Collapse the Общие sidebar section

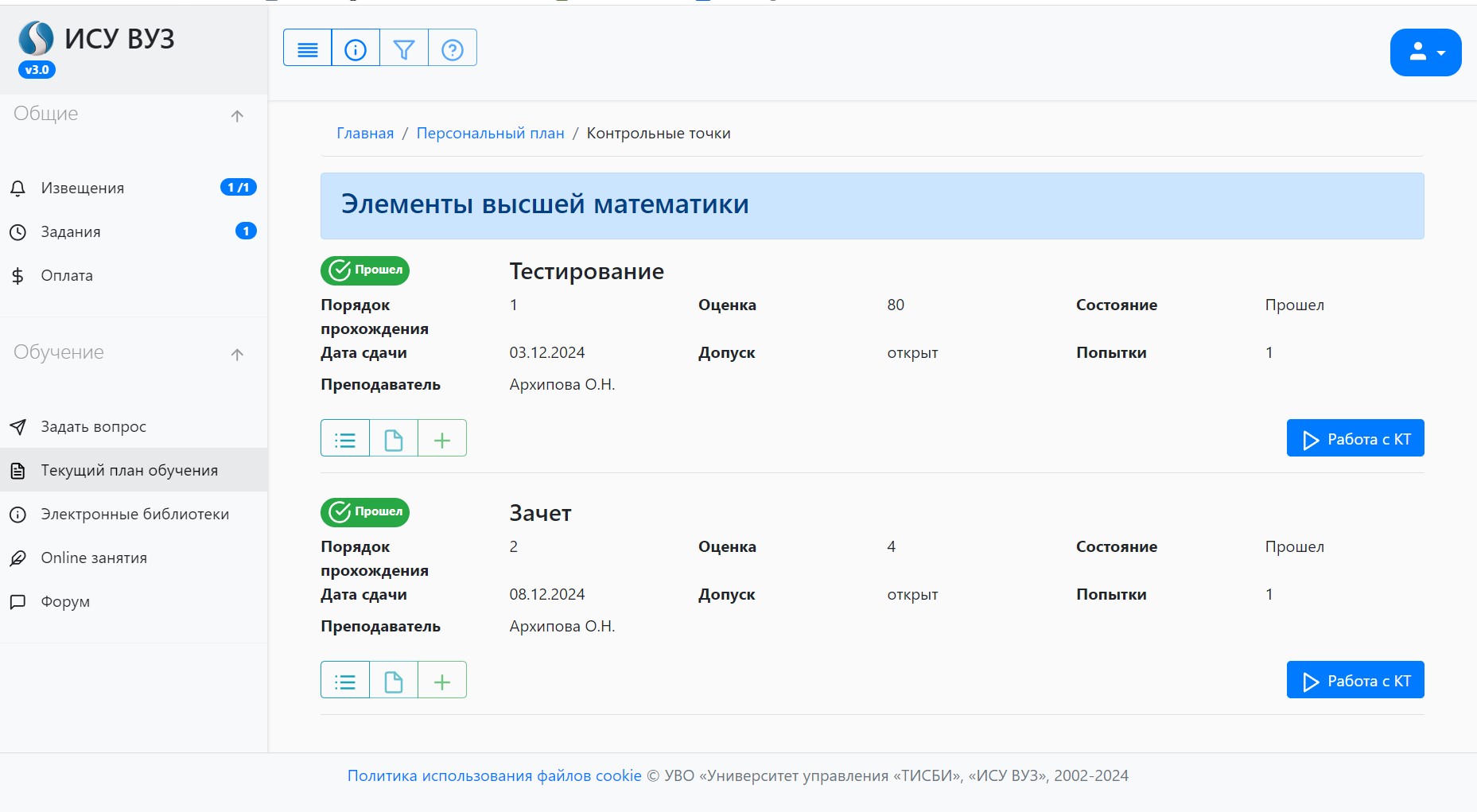tap(237, 115)
